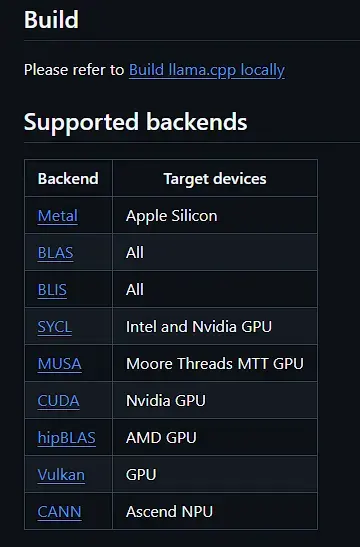
Task: Select the Moore Threads MTT GPU cell
Action: click(x=215, y=364)
